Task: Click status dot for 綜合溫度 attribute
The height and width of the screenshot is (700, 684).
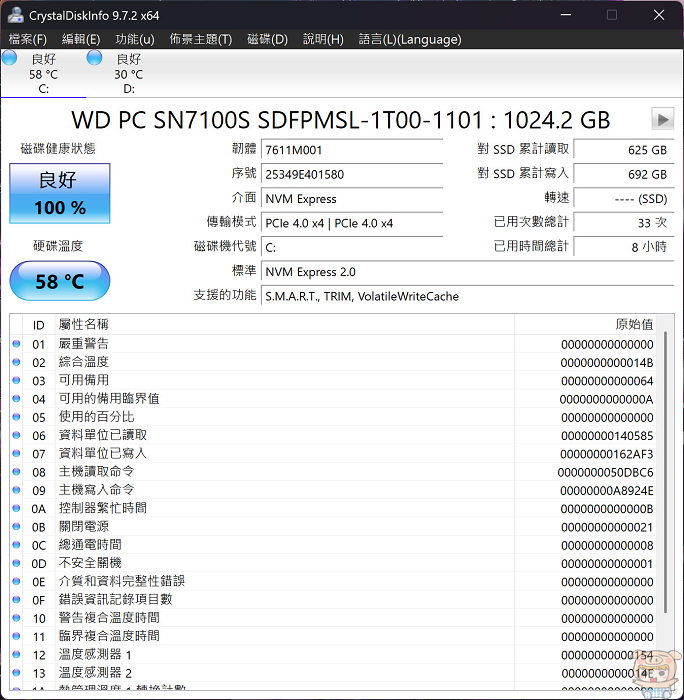Action: [x=16, y=362]
